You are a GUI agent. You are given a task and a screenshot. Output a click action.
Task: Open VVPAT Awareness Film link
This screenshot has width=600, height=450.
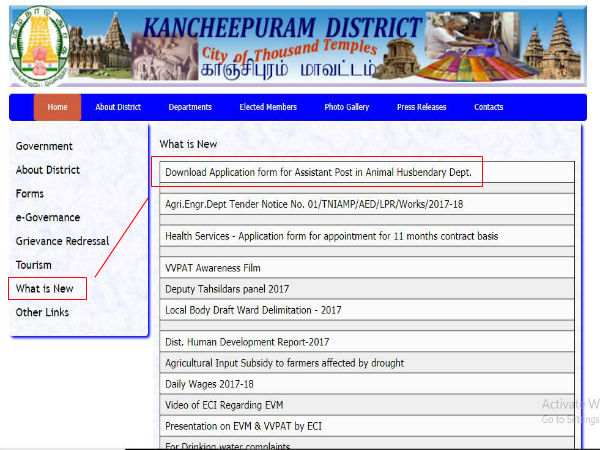[213, 268]
